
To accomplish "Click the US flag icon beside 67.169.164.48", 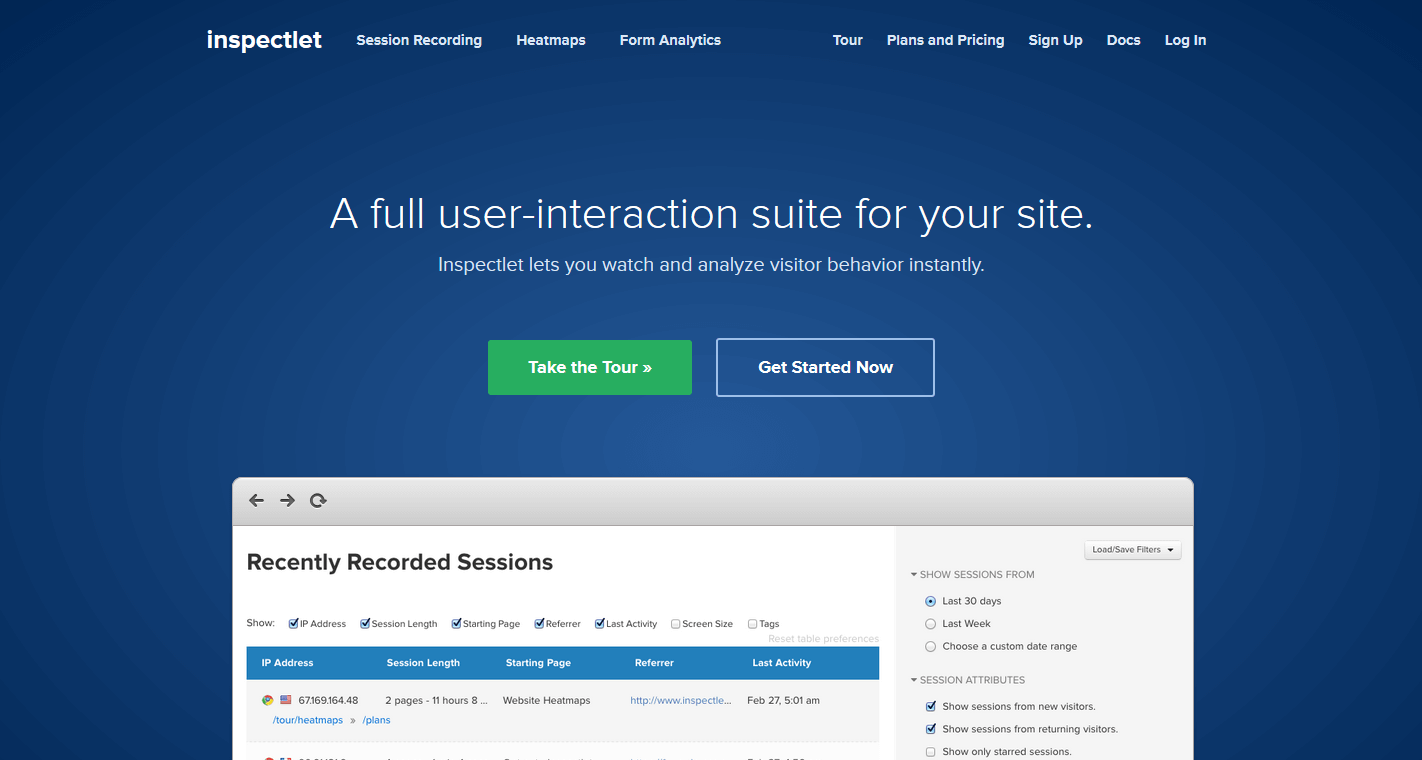I will [x=286, y=700].
